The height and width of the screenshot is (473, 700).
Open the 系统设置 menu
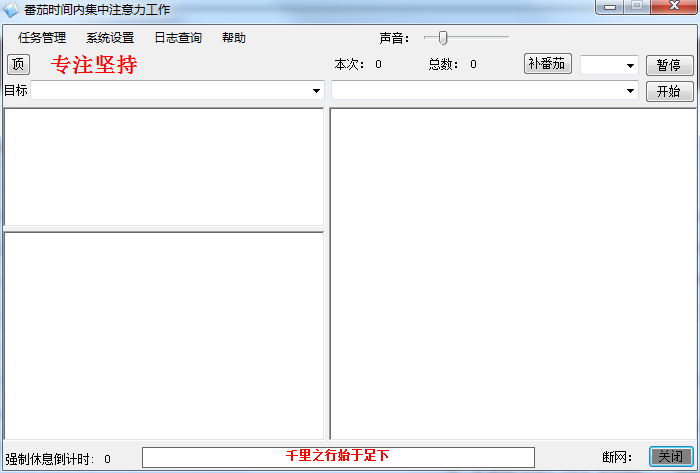[x=110, y=38]
